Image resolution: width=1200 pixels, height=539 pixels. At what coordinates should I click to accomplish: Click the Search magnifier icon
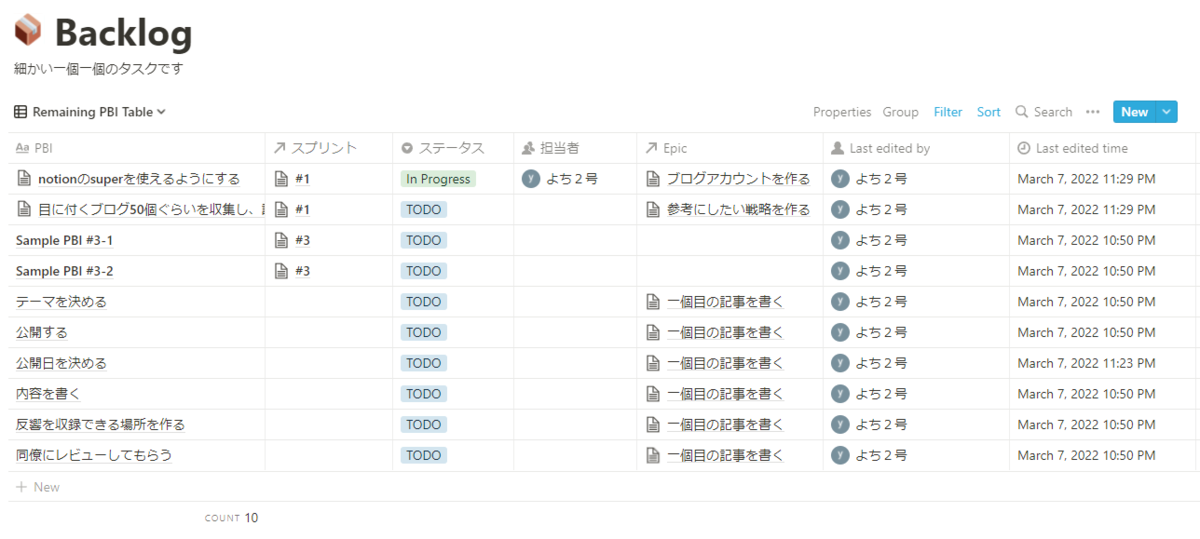[1021, 112]
